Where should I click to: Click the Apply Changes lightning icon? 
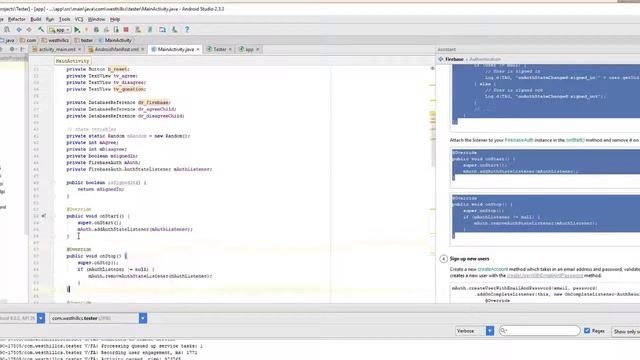pos(86,30)
